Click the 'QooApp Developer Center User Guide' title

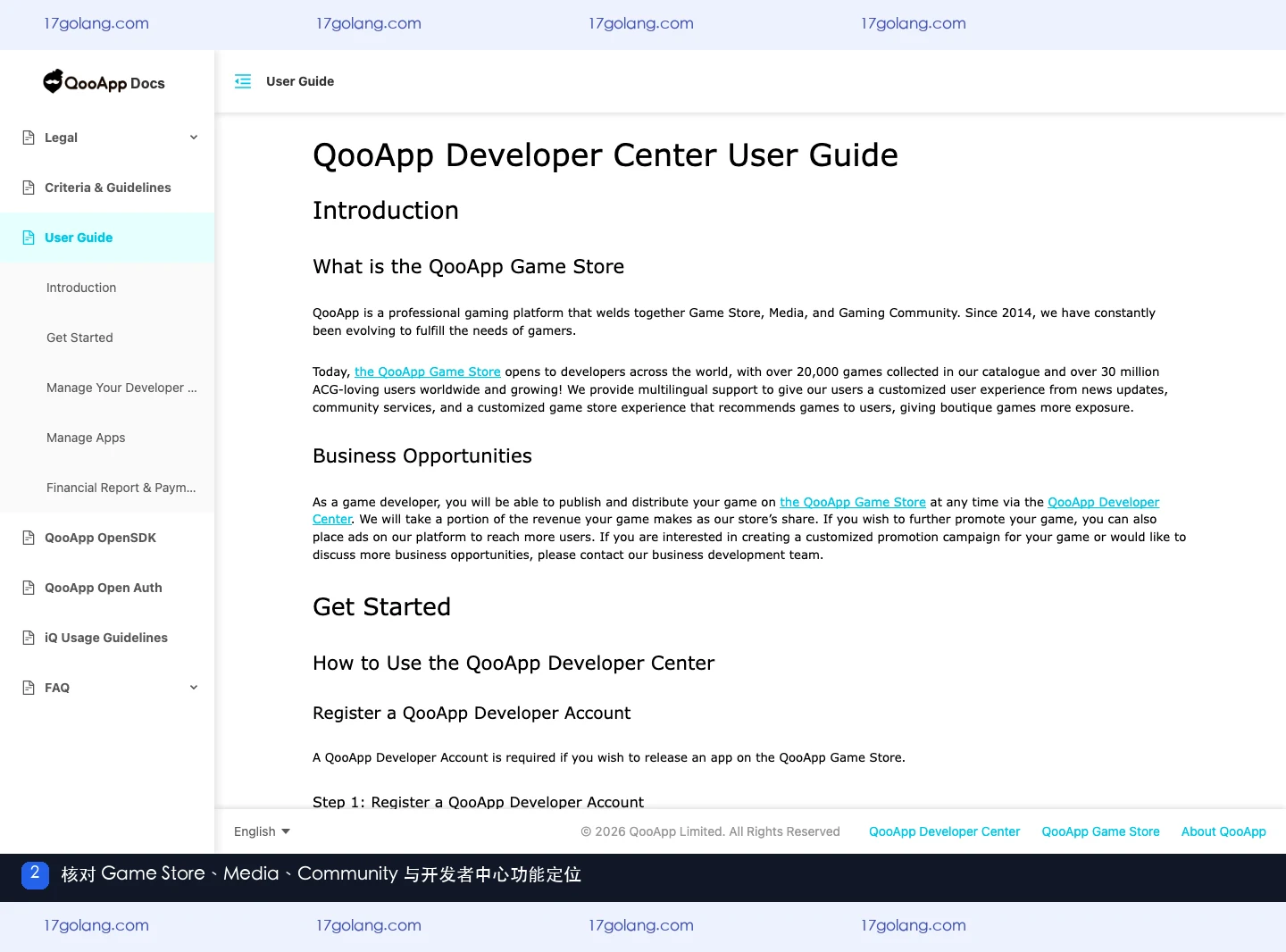[605, 155]
